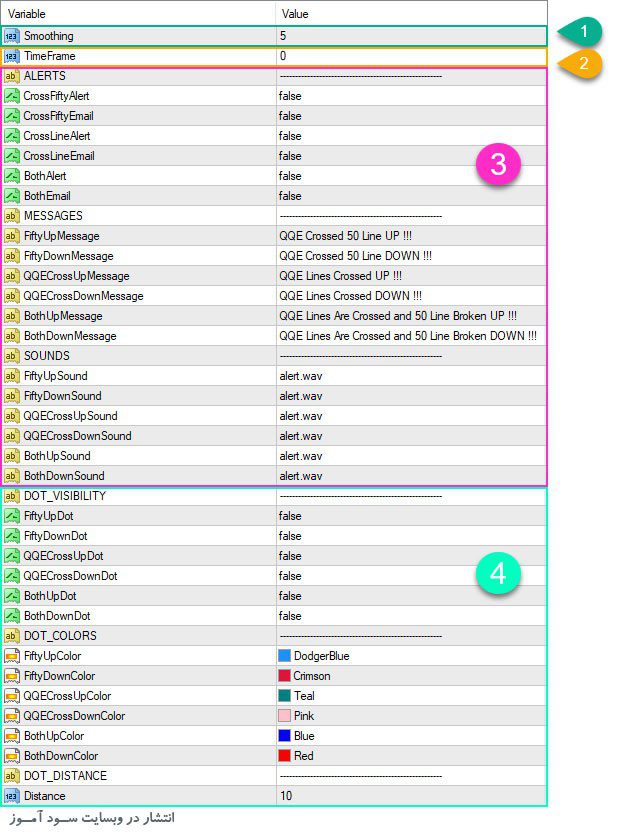The image size is (624, 832).
Task: Select the BothUpMessage variable name
Action: pos(63,316)
